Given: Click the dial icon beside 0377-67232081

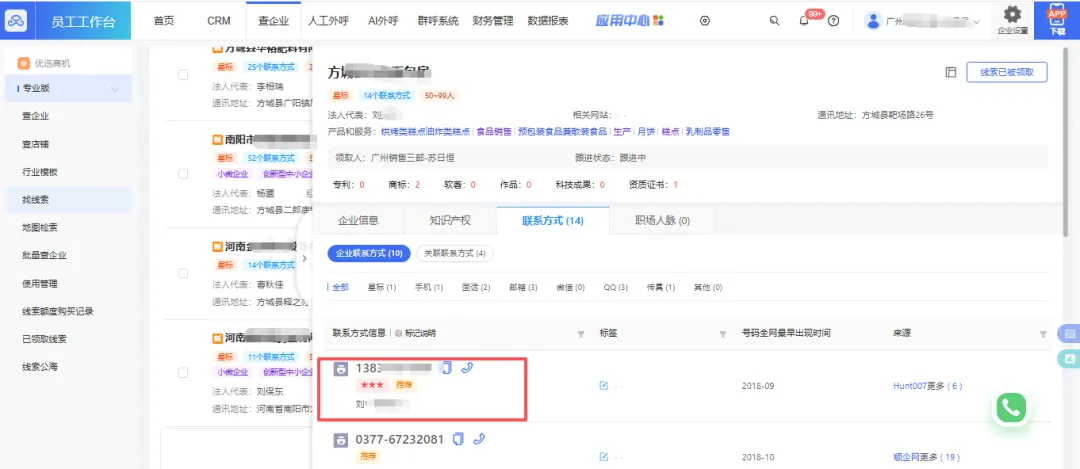Looking at the screenshot, I should coord(479,439).
